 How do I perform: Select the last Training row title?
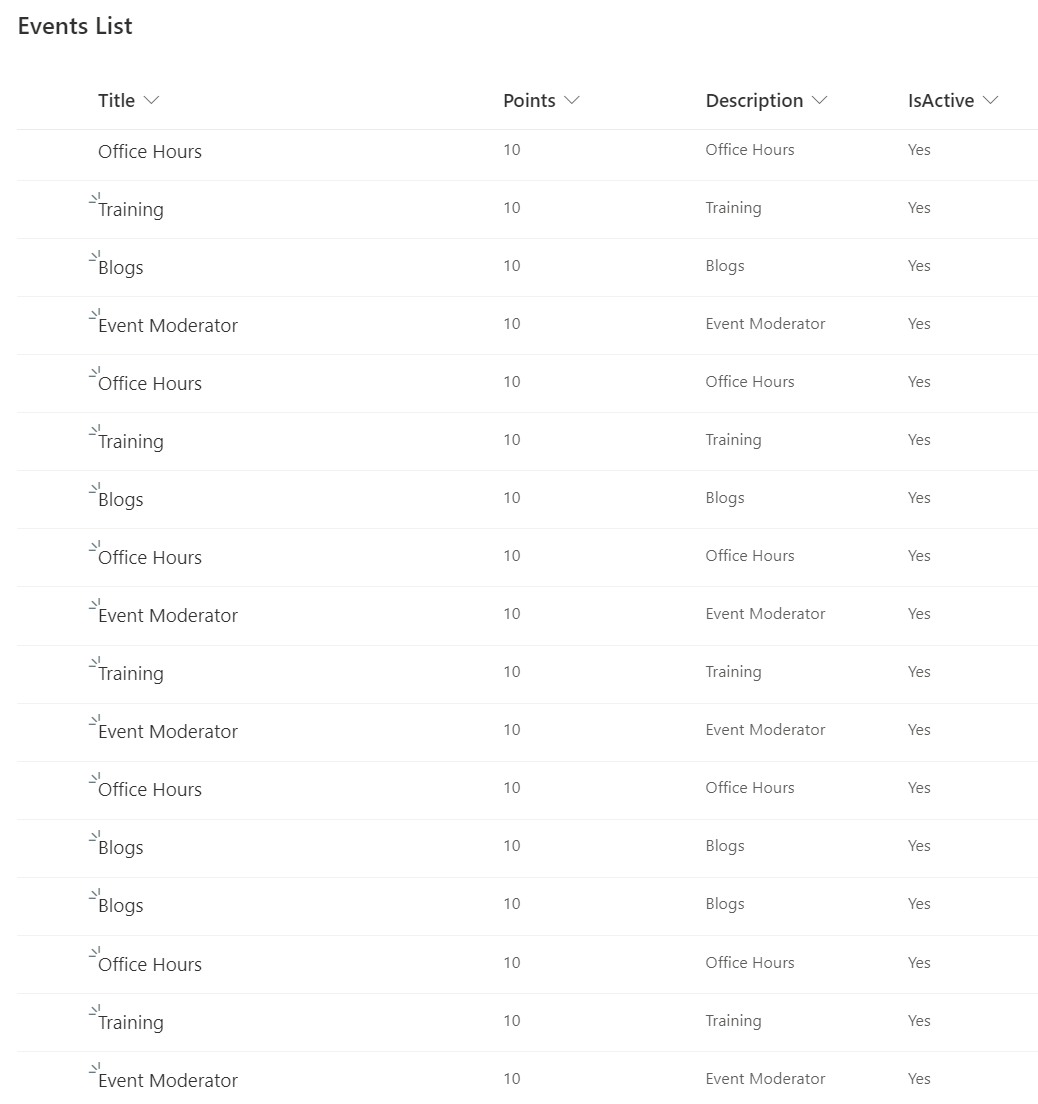click(131, 1022)
